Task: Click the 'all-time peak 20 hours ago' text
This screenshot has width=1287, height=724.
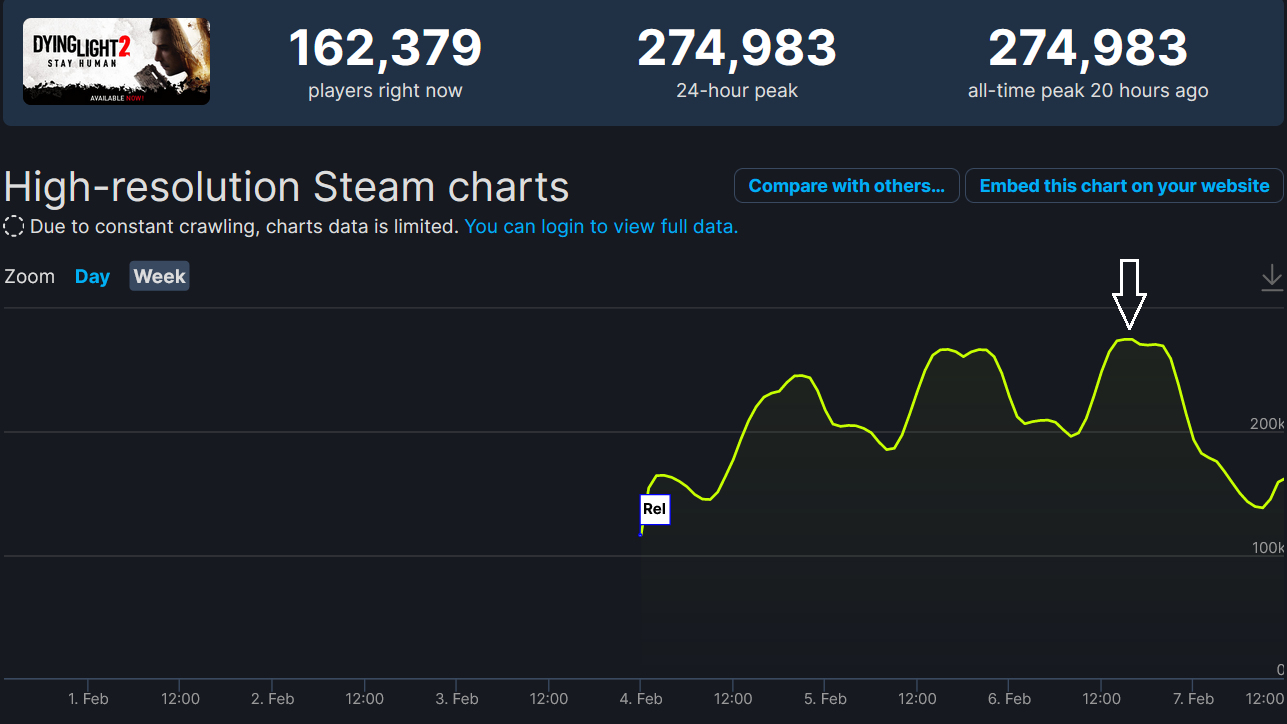Action: coord(1088,91)
